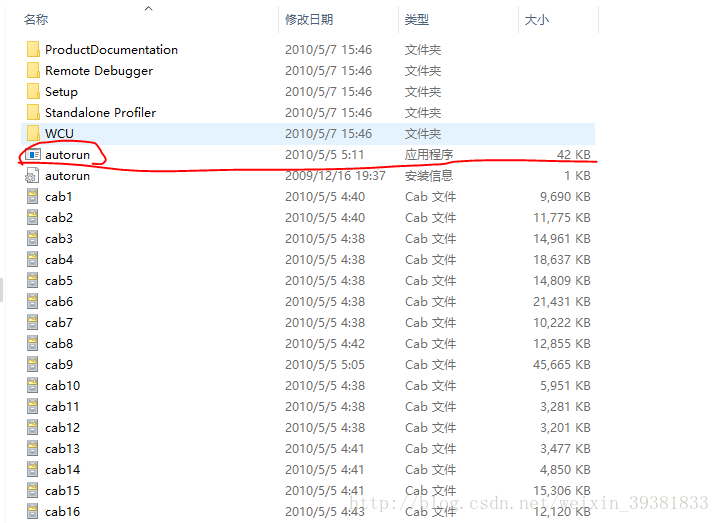Select the cab4 file name
720x523 pixels.
click(x=59, y=259)
